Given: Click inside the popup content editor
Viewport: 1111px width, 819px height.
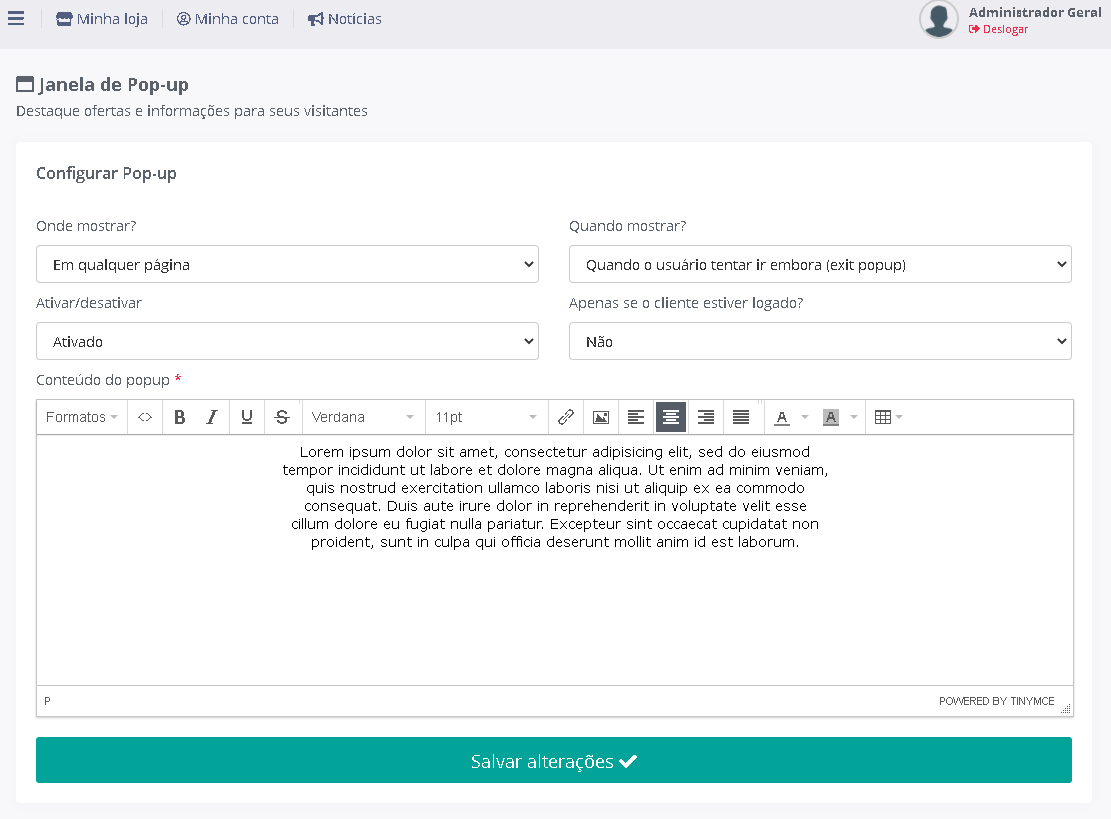Looking at the screenshot, I should (555, 560).
